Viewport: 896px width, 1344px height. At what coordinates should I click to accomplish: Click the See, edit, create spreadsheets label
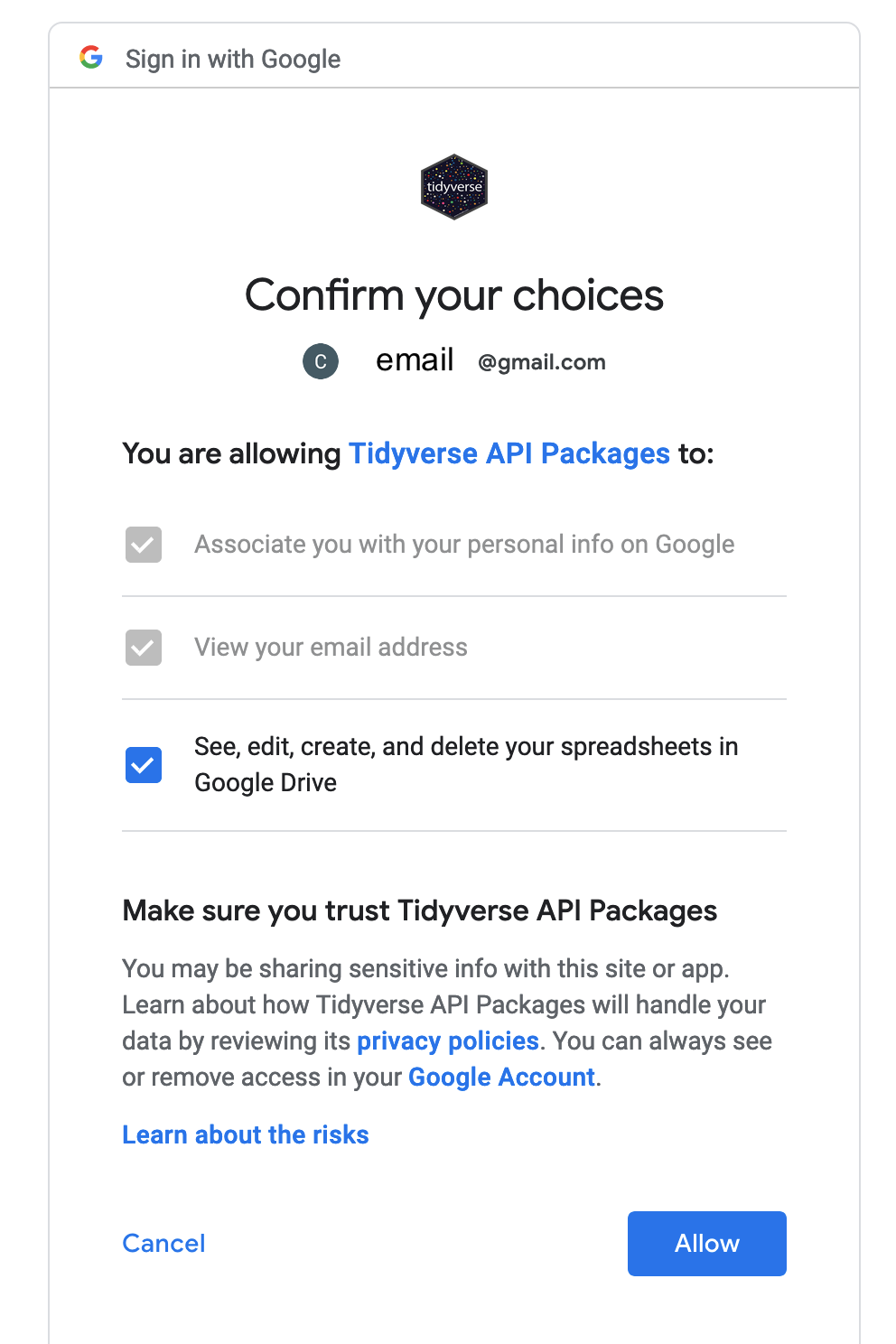point(466,765)
